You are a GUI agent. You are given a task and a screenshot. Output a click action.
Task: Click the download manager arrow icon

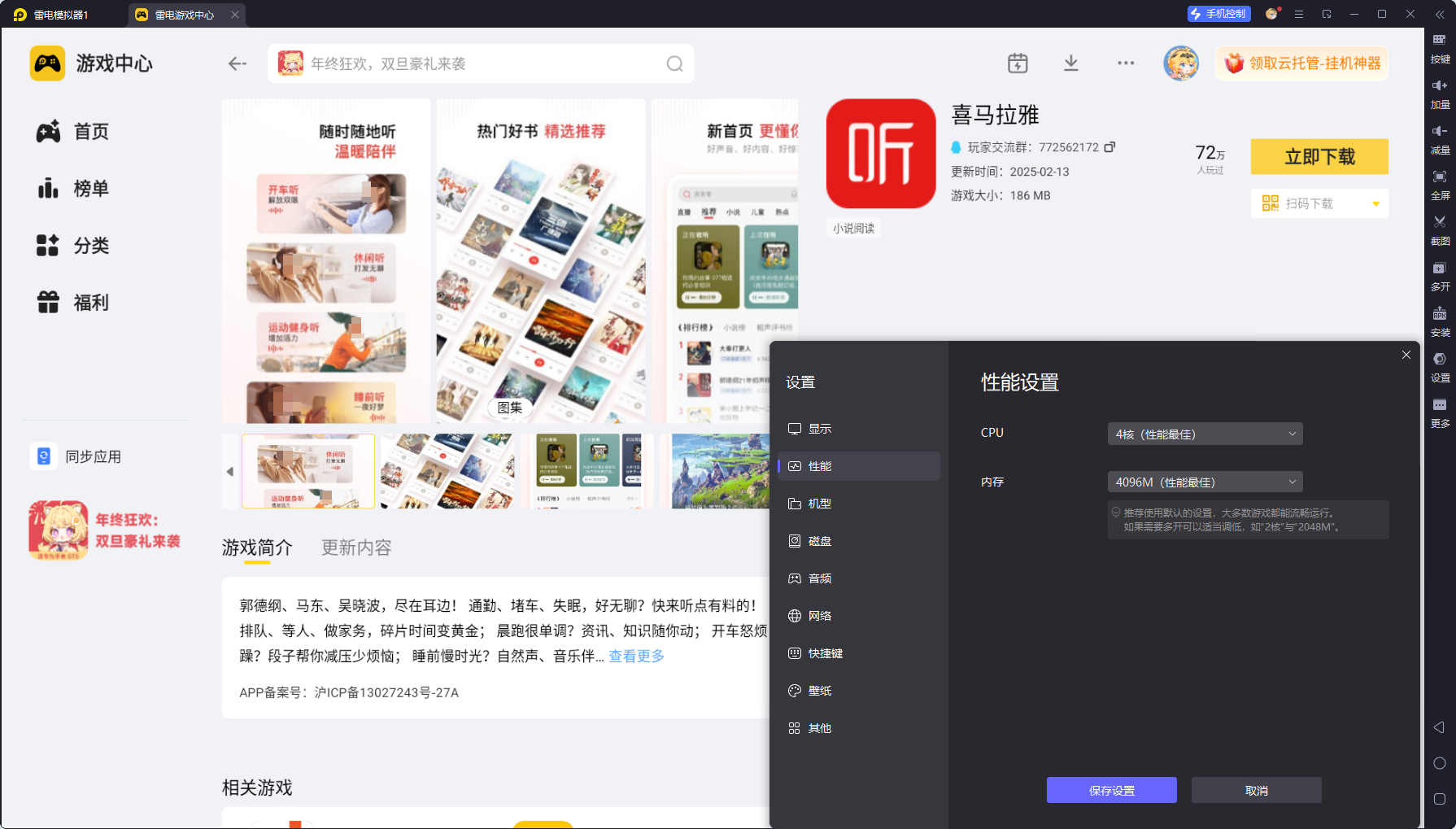[1071, 63]
